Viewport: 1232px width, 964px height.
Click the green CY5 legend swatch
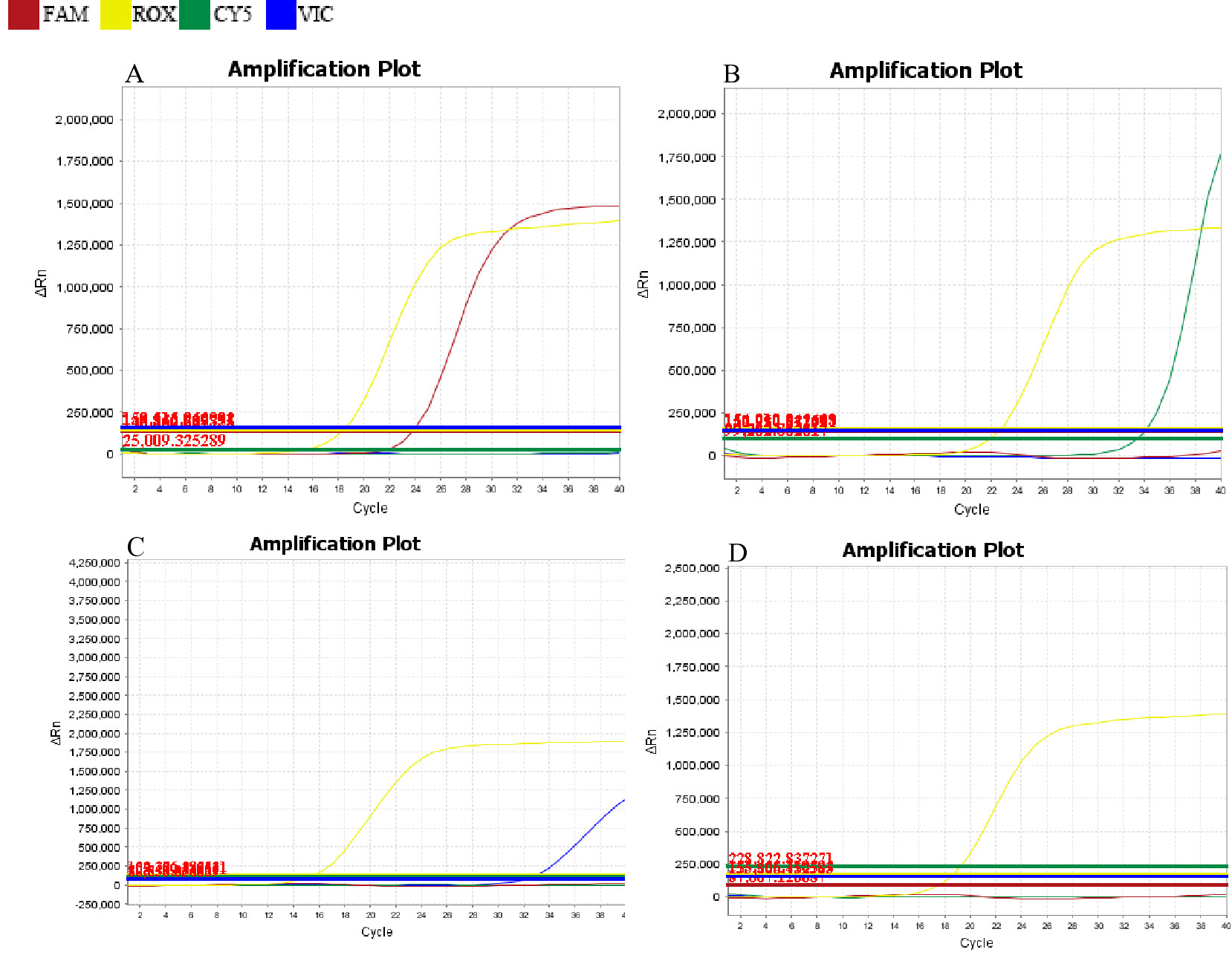[x=194, y=15]
